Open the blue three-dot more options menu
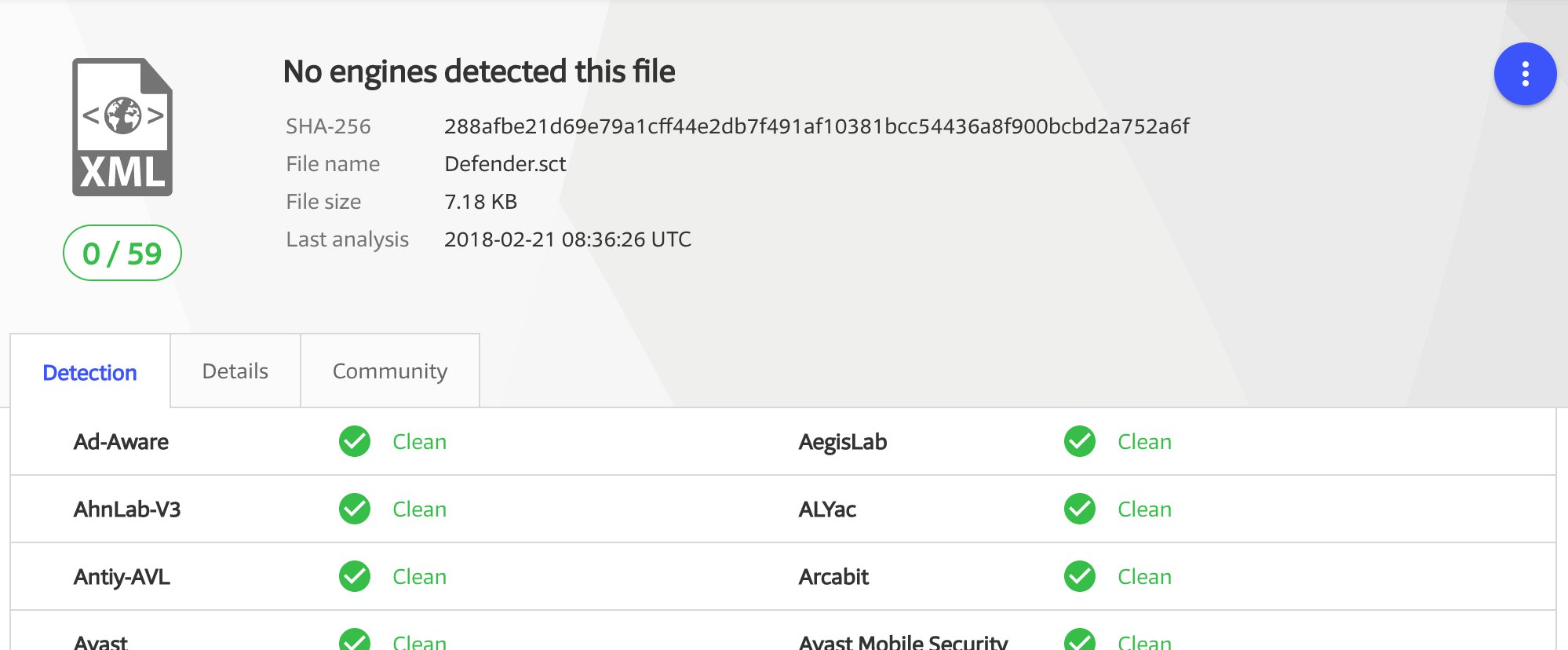The width and height of the screenshot is (1568, 650). pos(1525,74)
